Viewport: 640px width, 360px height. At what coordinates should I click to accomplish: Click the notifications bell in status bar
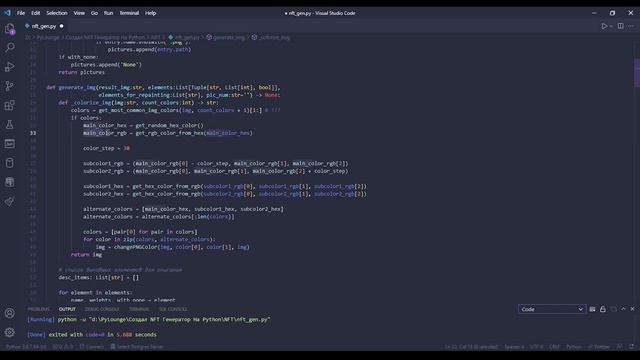[631, 347]
